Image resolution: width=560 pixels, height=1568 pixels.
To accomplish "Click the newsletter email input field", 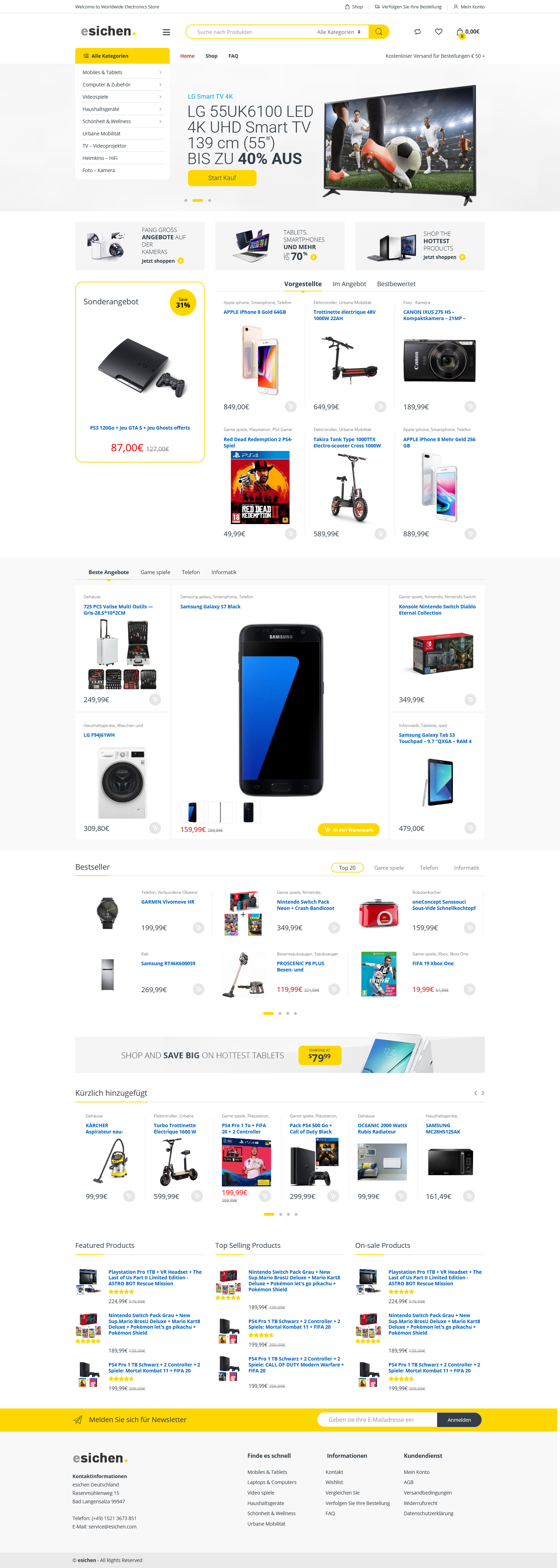I will coord(377,1419).
